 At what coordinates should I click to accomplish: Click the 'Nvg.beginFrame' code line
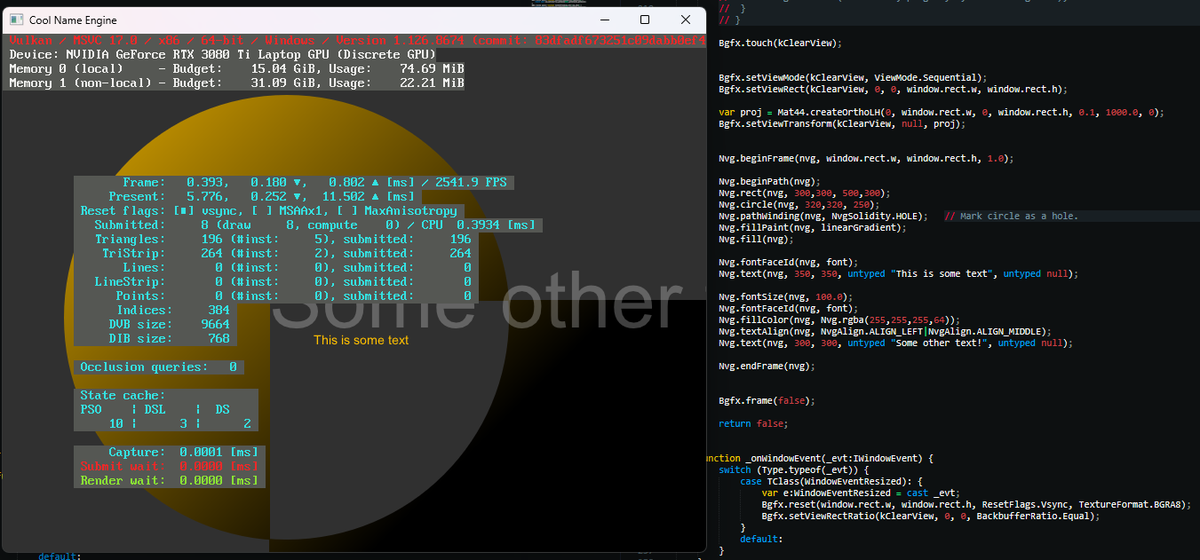[866, 158]
